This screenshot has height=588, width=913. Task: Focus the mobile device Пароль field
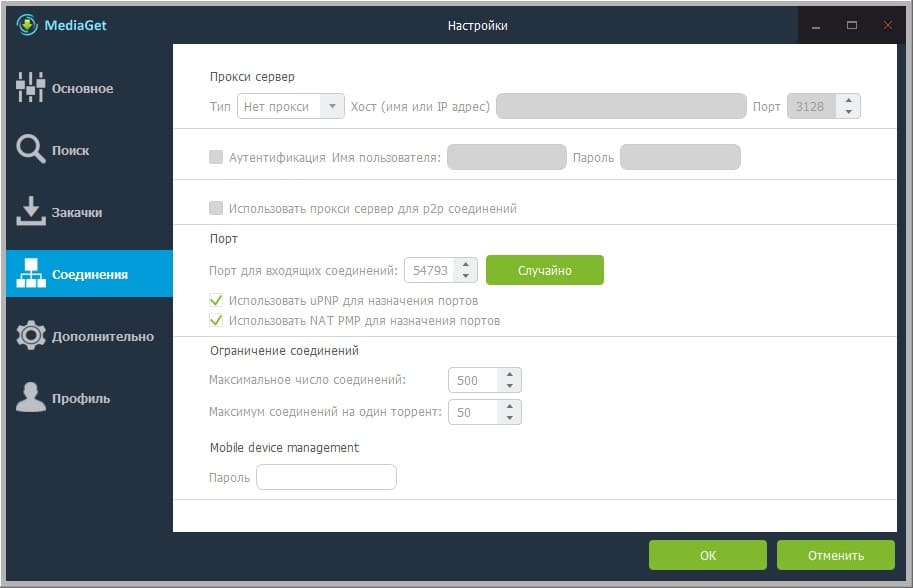326,477
